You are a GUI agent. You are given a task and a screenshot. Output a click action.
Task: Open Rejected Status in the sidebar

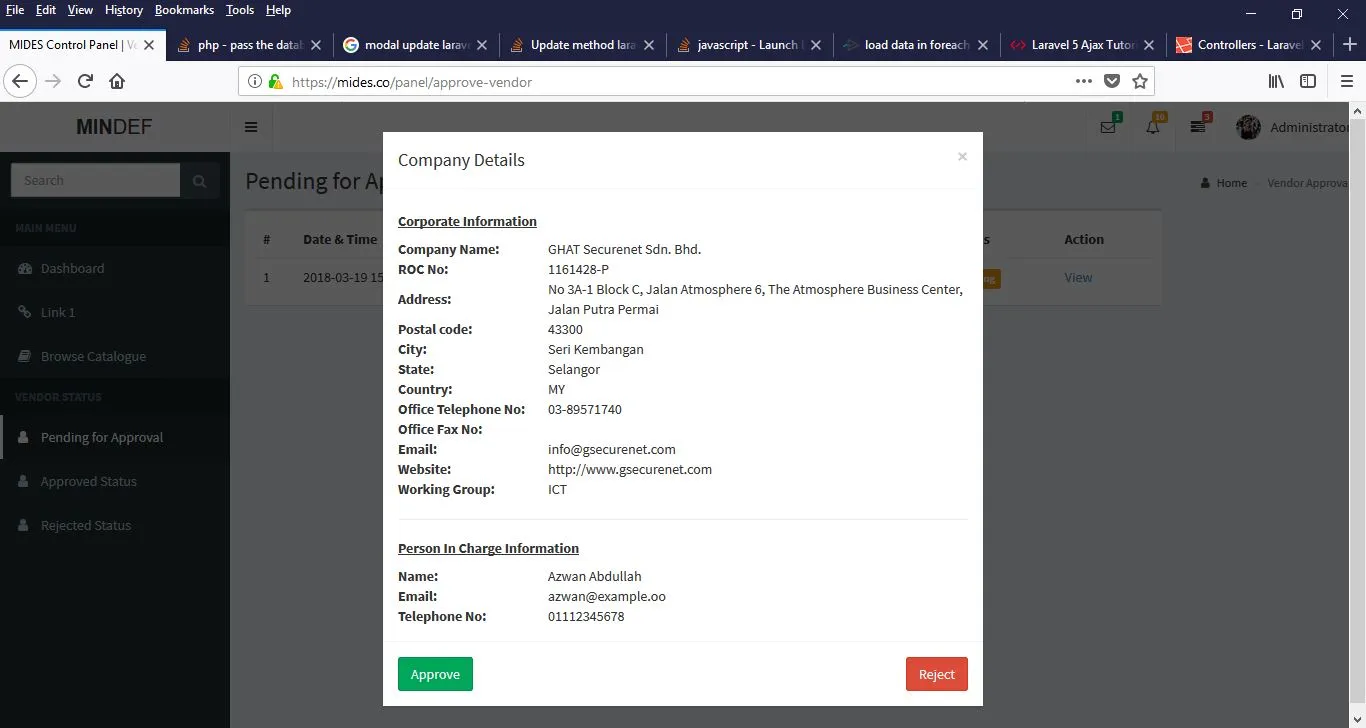tap(115, 526)
